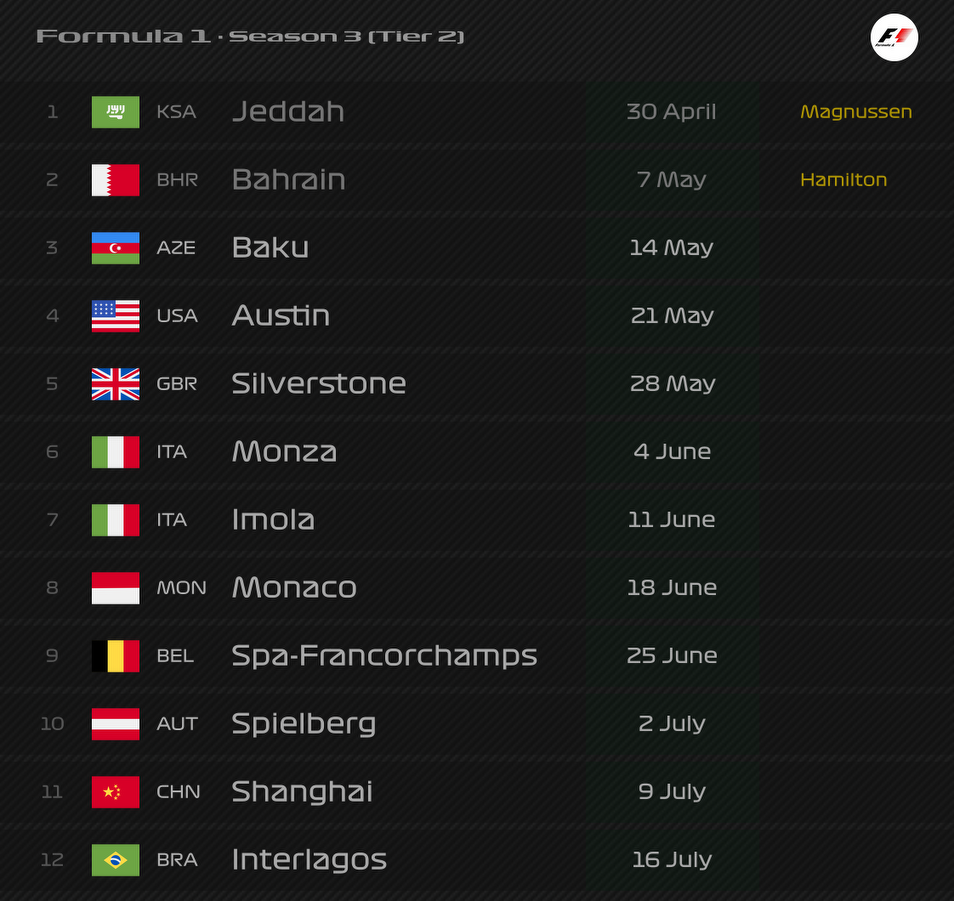
Task: Click the Monaco flag icon
Action: point(116,588)
